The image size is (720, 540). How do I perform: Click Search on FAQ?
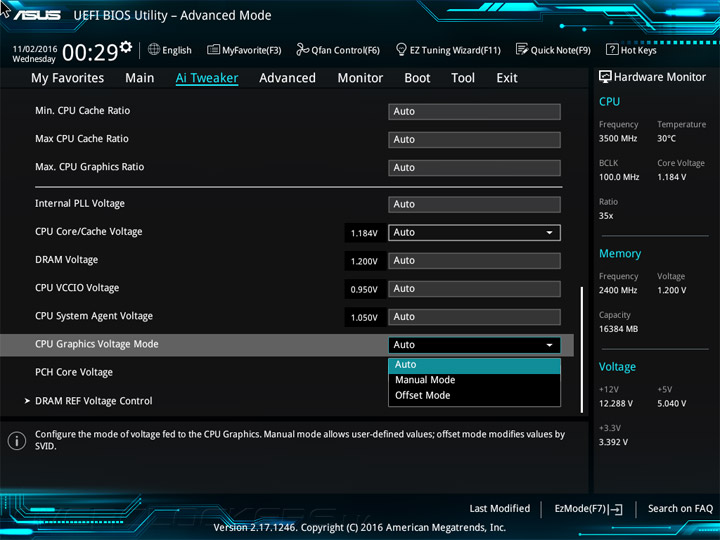(x=681, y=509)
